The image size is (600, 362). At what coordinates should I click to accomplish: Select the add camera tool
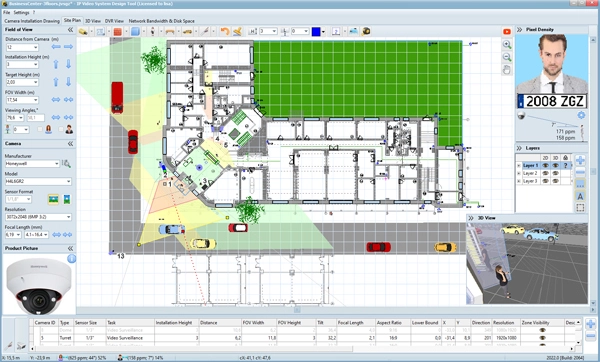point(83,32)
